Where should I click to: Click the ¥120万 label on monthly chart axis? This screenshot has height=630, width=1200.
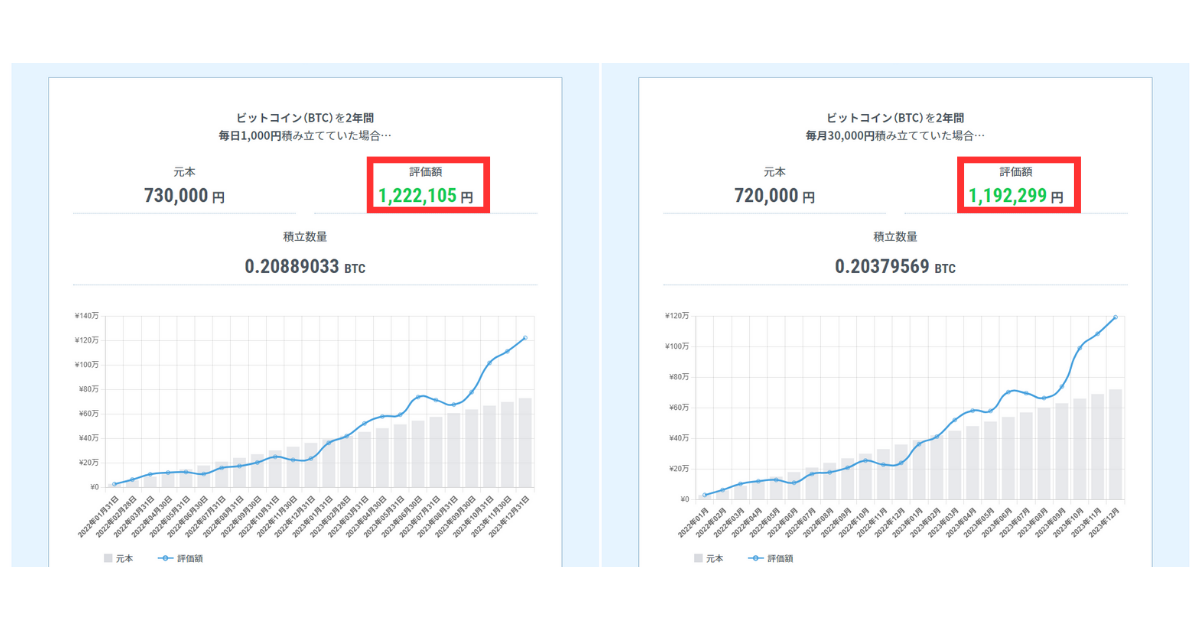pyautogui.click(x=676, y=316)
